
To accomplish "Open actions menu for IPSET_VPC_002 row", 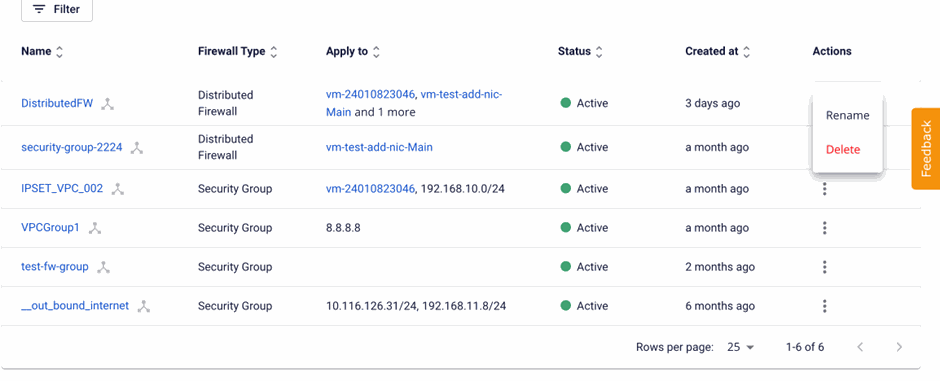I will point(825,189).
